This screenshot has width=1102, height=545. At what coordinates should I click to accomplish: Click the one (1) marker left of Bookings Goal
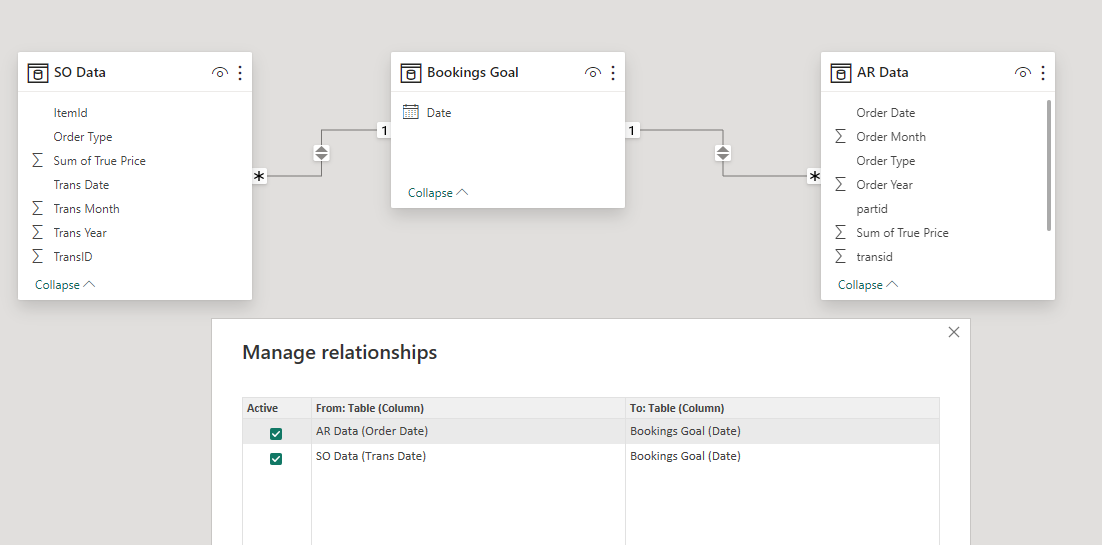(384, 130)
